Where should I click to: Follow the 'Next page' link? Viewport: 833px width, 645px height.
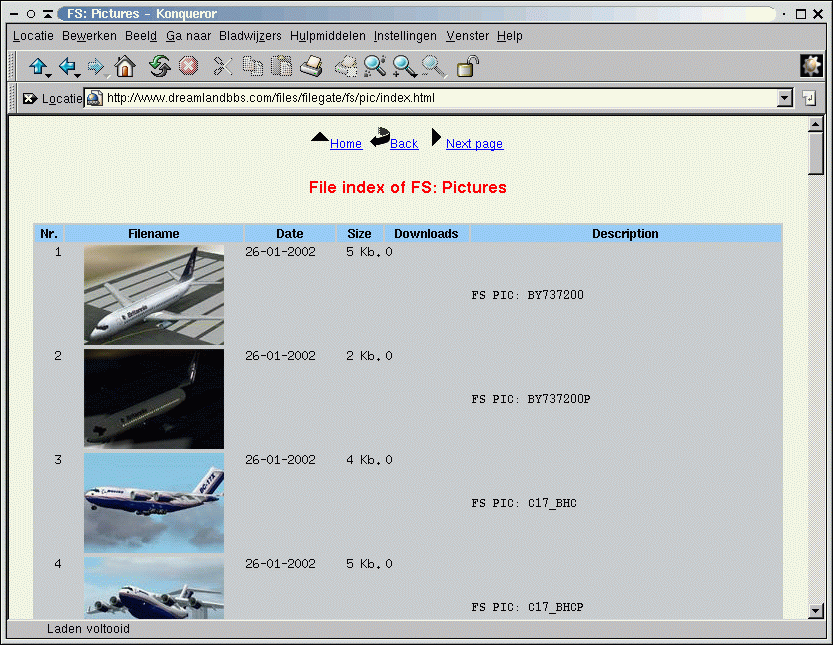pos(474,144)
